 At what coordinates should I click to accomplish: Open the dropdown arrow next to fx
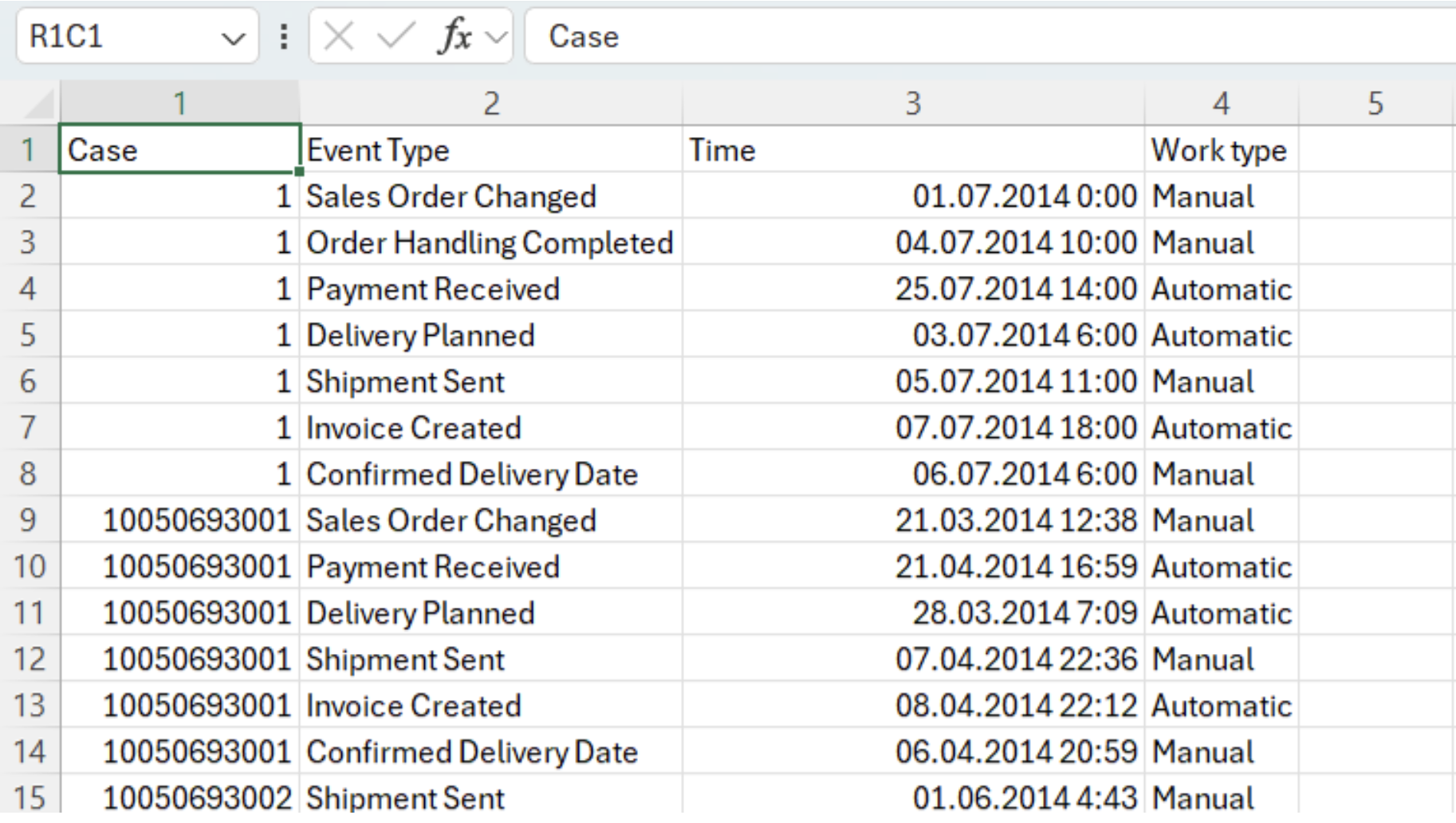click(496, 37)
